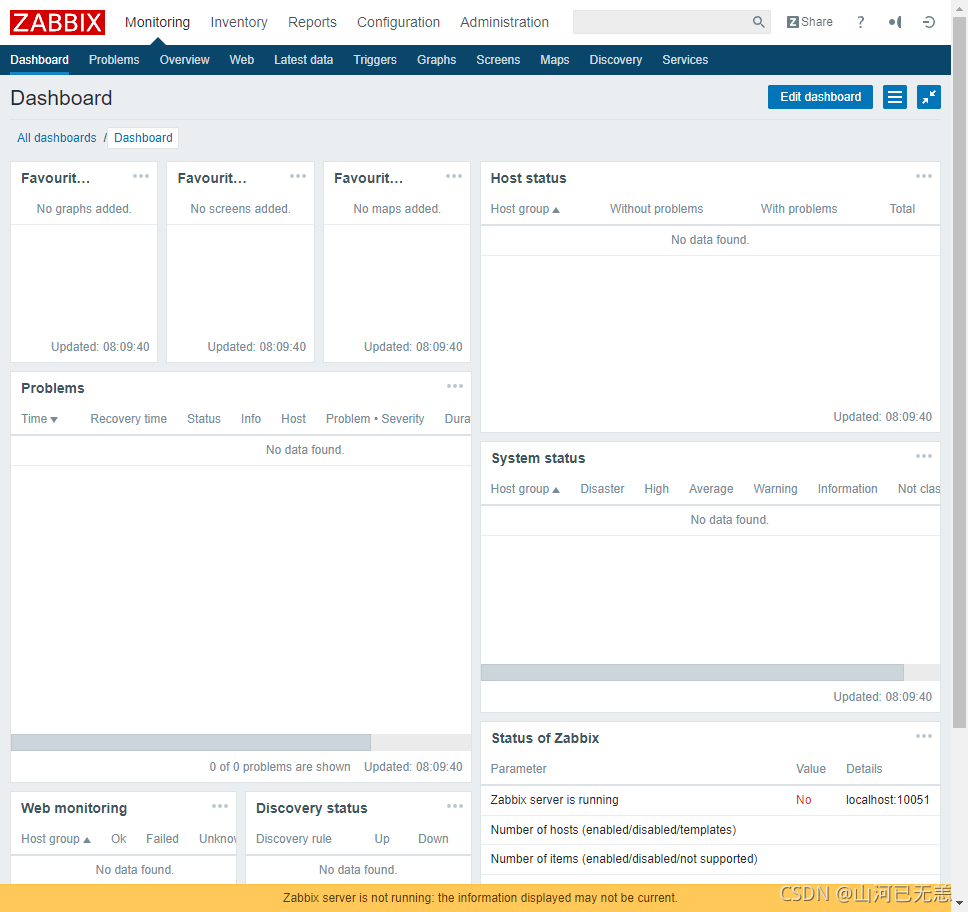Image resolution: width=968 pixels, height=912 pixels.
Task: Open the Reports main menu
Action: tap(312, 22)
